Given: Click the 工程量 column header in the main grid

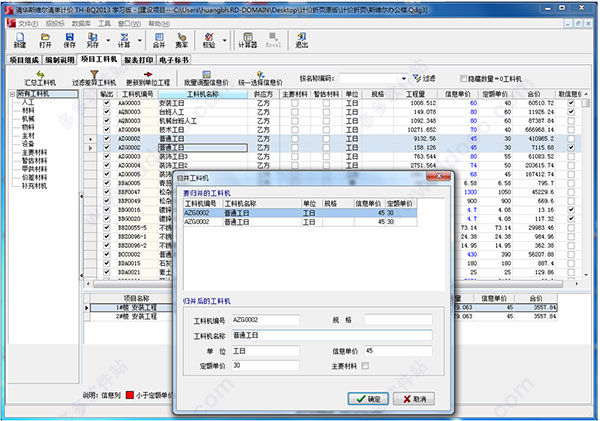Looking at the screenshot, I should click(415, 94).
